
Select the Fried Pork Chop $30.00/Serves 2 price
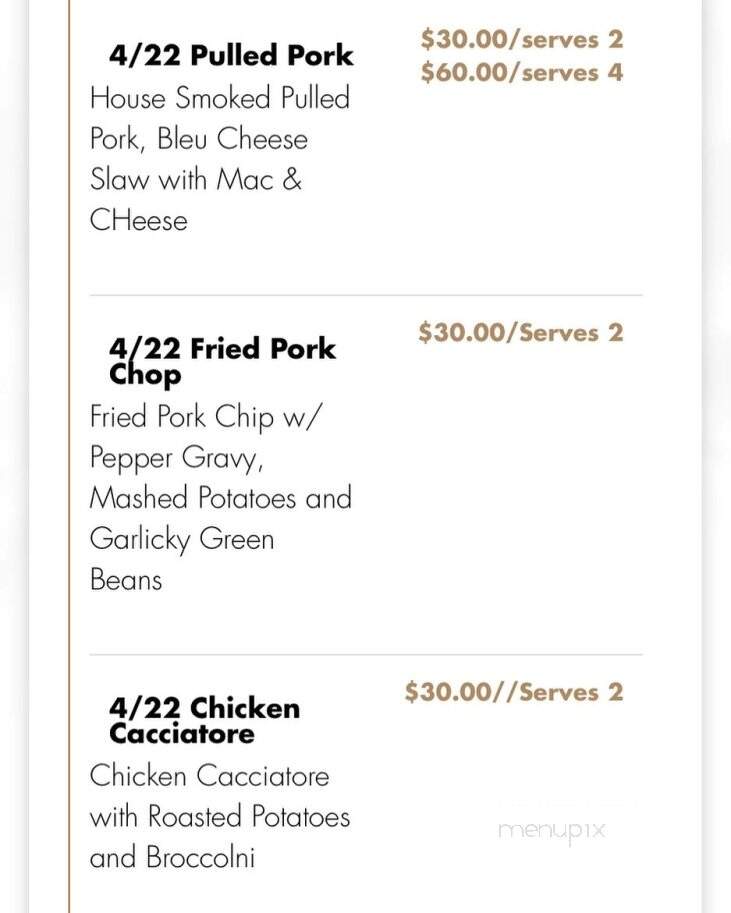521,332
